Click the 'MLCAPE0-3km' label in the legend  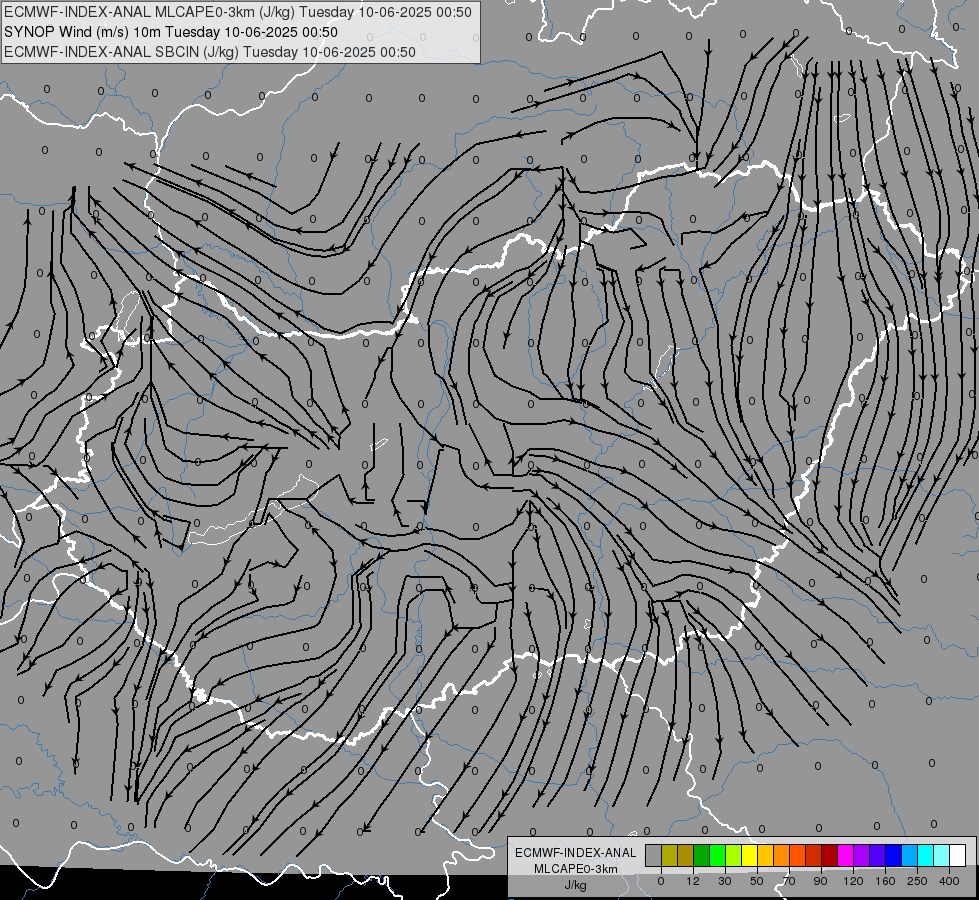pos(576,869)
